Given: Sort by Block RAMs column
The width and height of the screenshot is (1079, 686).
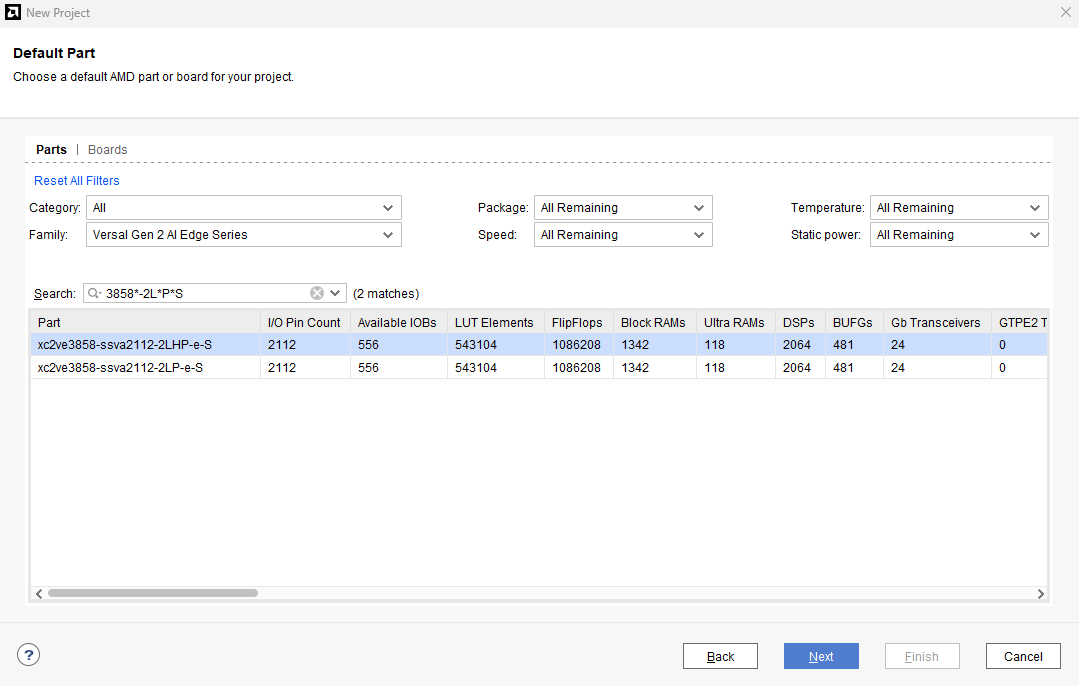Looking at the screenshot, I should (654, 323).
